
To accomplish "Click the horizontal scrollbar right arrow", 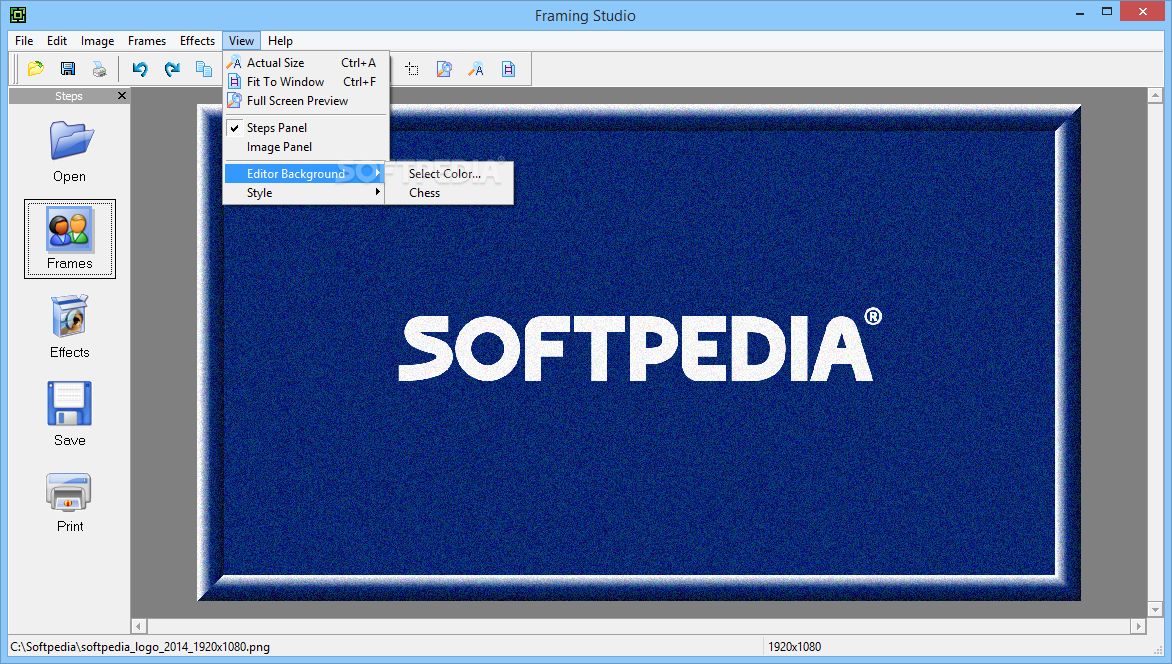I will [1138, 626].
